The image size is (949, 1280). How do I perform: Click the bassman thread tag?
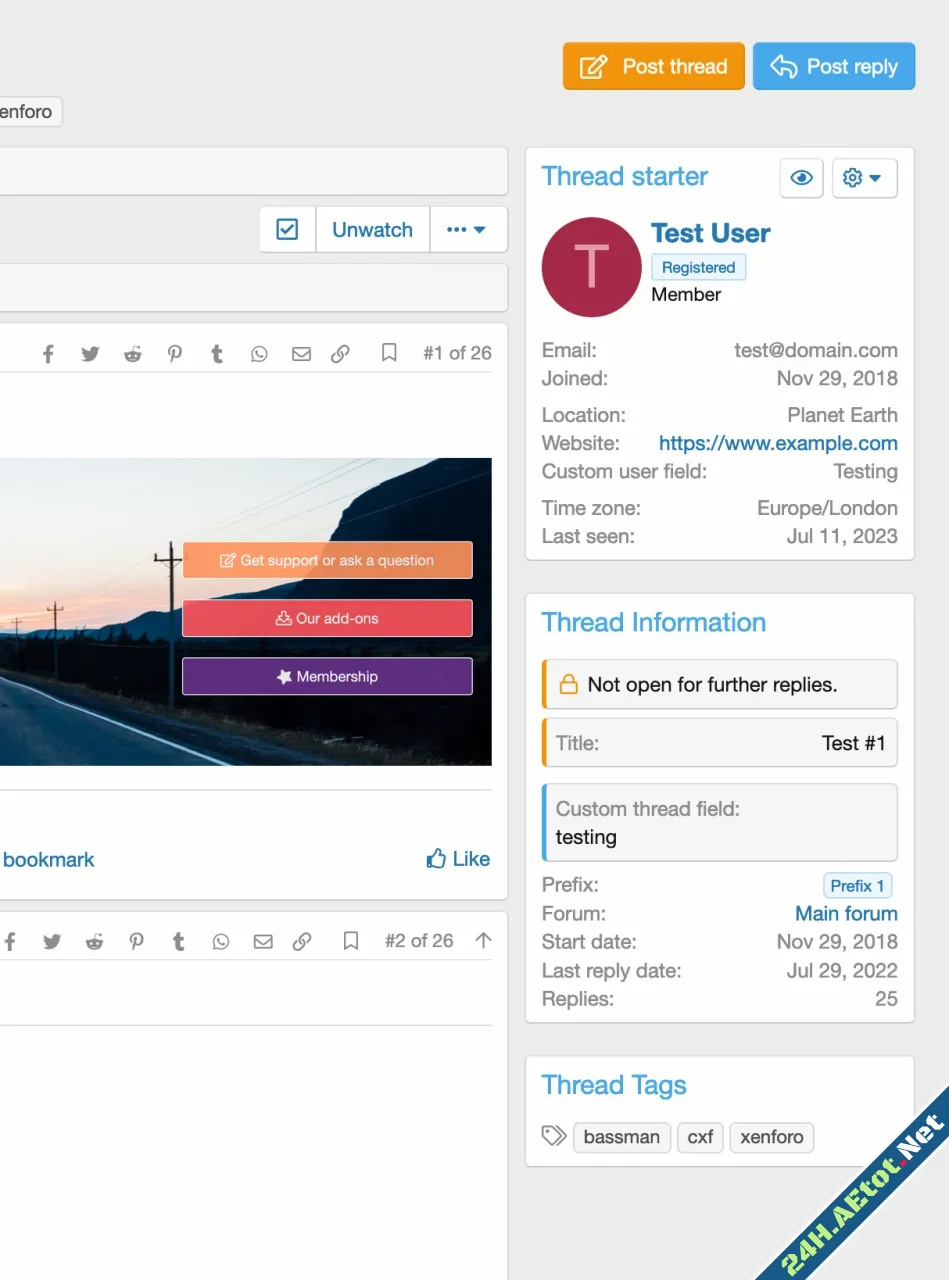tap(621, 1137)
